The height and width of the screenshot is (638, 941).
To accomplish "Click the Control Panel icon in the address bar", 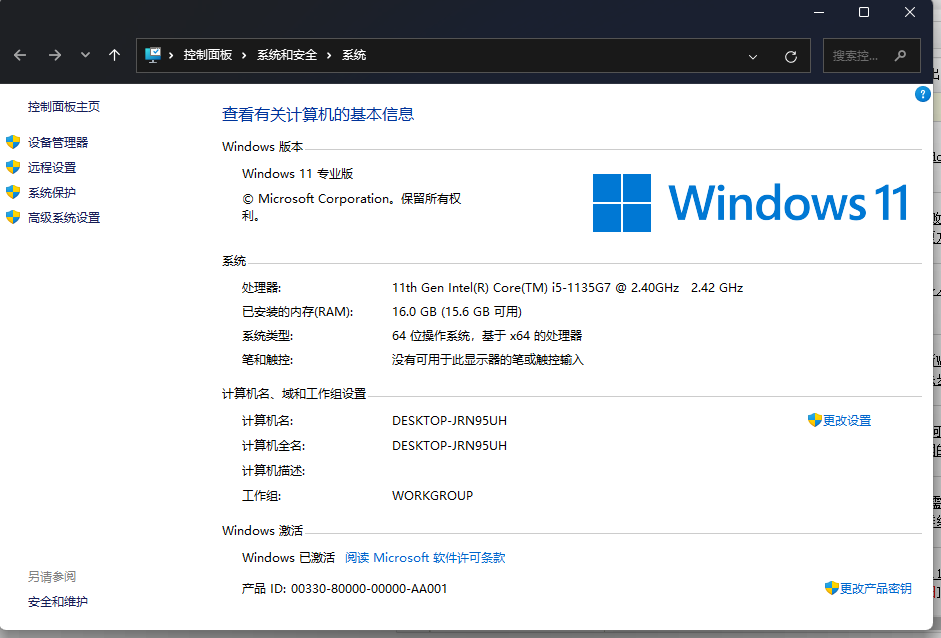I will point(155,55).
